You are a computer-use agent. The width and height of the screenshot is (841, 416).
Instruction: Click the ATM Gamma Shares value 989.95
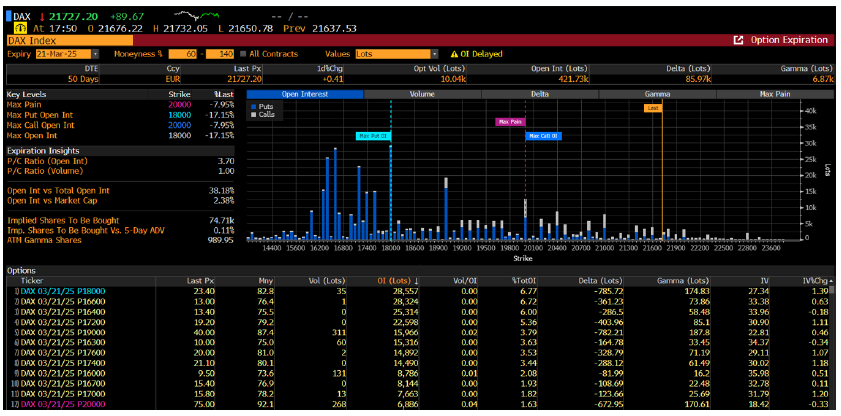pos(223,240)
